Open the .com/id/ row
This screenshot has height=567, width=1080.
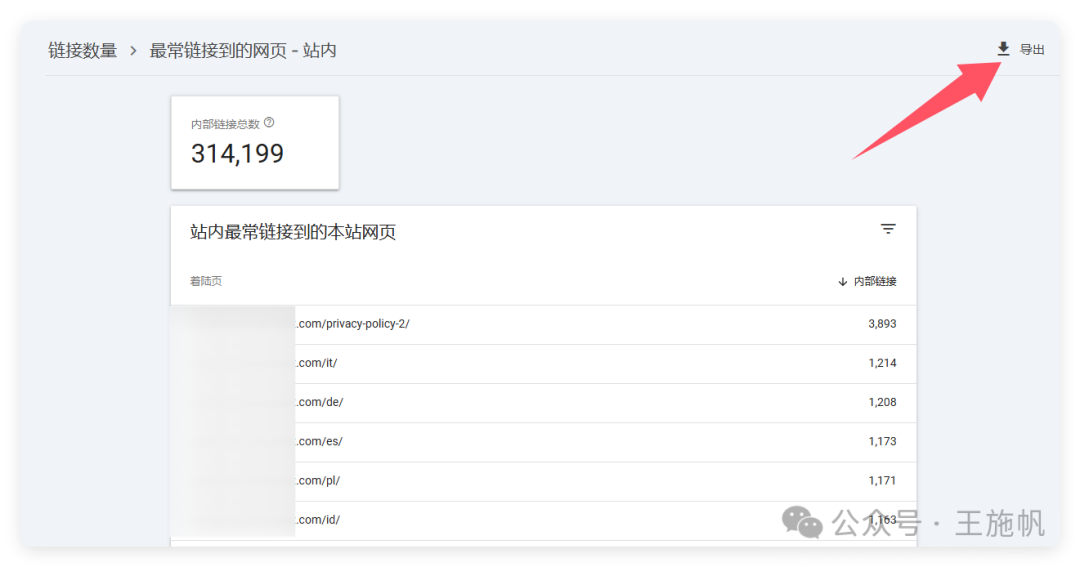(x=543, y=521)
